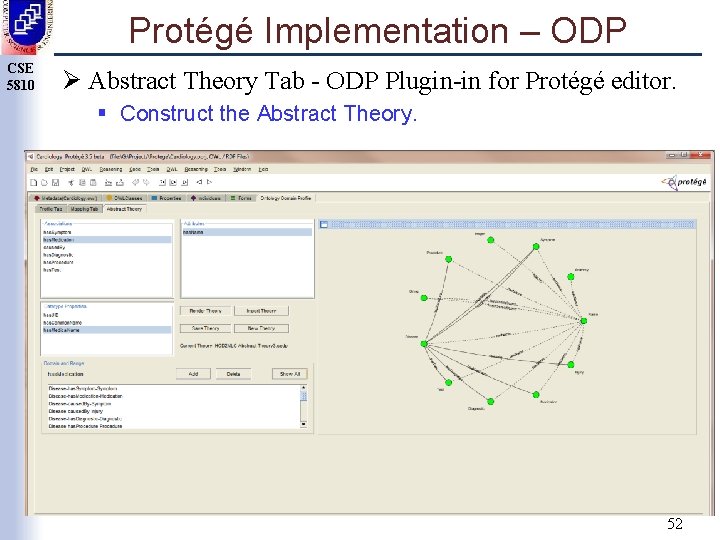Image resolution: width=720 pixels, height=540 pixels.
Task: Select hasSymptom in the Associations list
Action: (x=107, y=232)
